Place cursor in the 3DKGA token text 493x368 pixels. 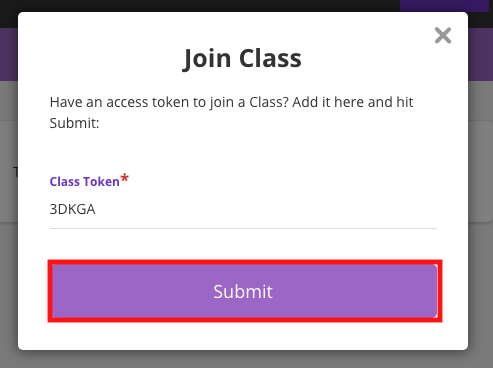[72, 209]
